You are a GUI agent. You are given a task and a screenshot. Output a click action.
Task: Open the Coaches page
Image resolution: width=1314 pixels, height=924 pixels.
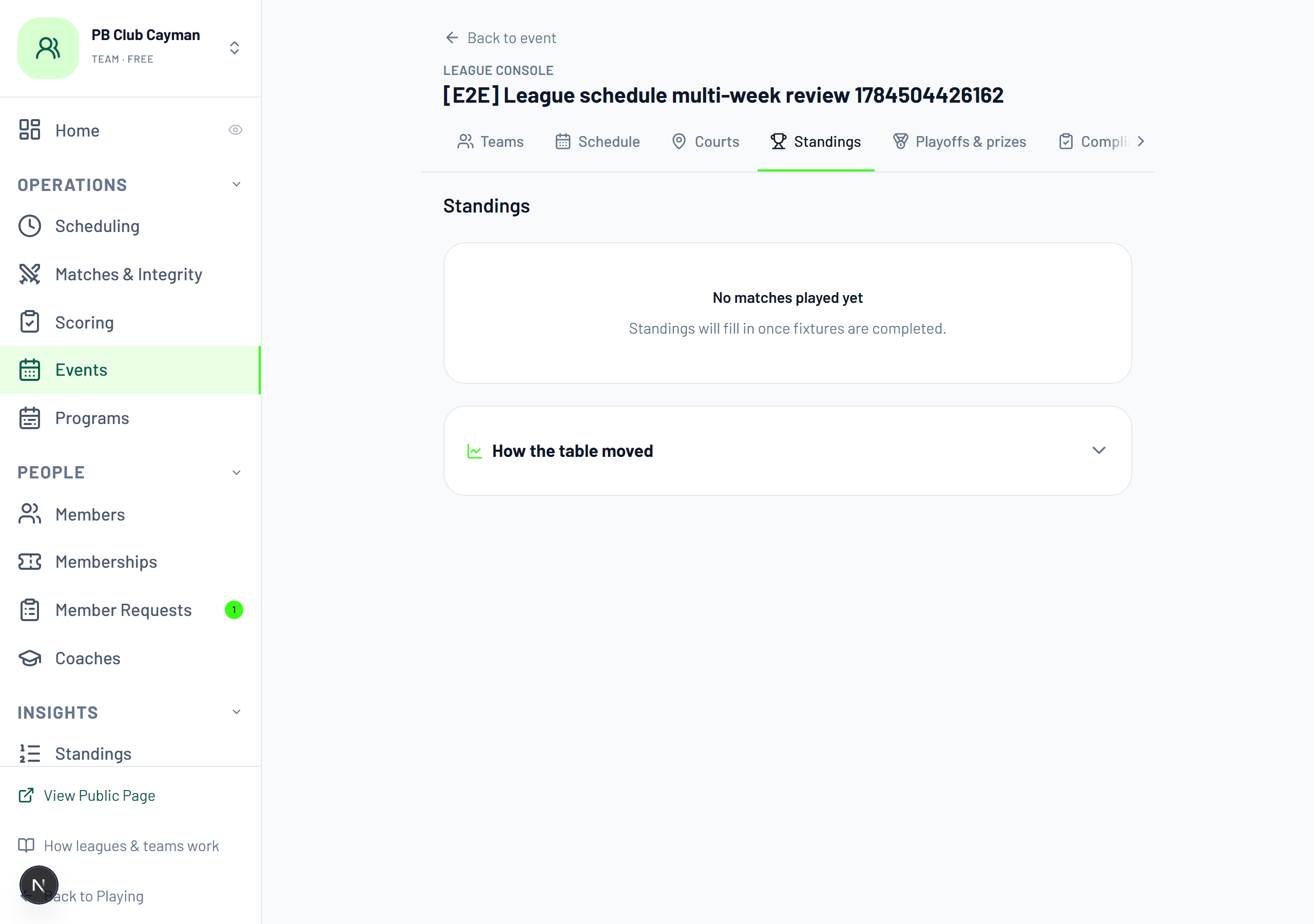coord(130,659)
